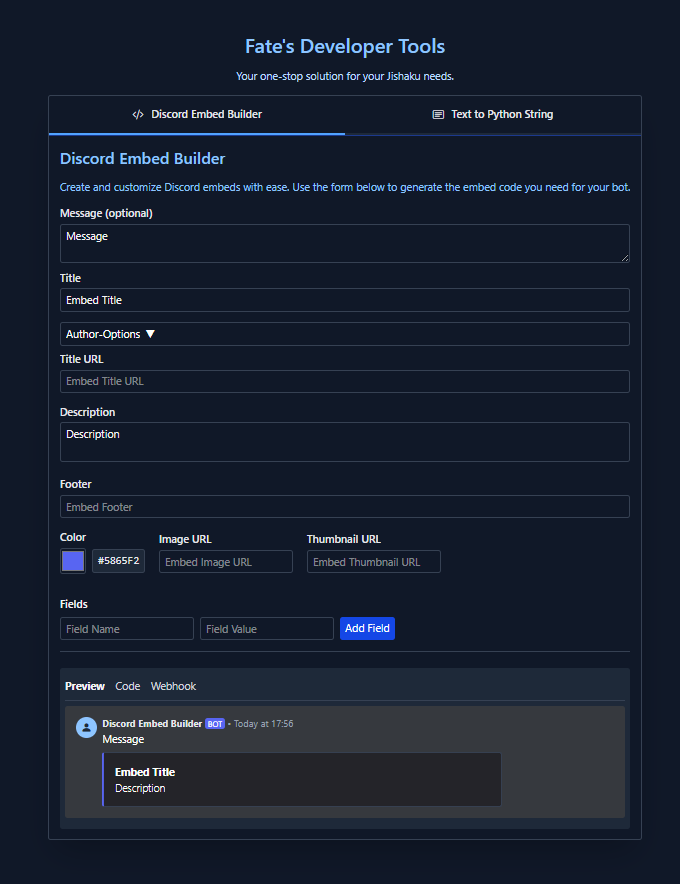Viewport: 680px width, 884px height.
Task: Click the Add Field button
Action: coord(367,628)
